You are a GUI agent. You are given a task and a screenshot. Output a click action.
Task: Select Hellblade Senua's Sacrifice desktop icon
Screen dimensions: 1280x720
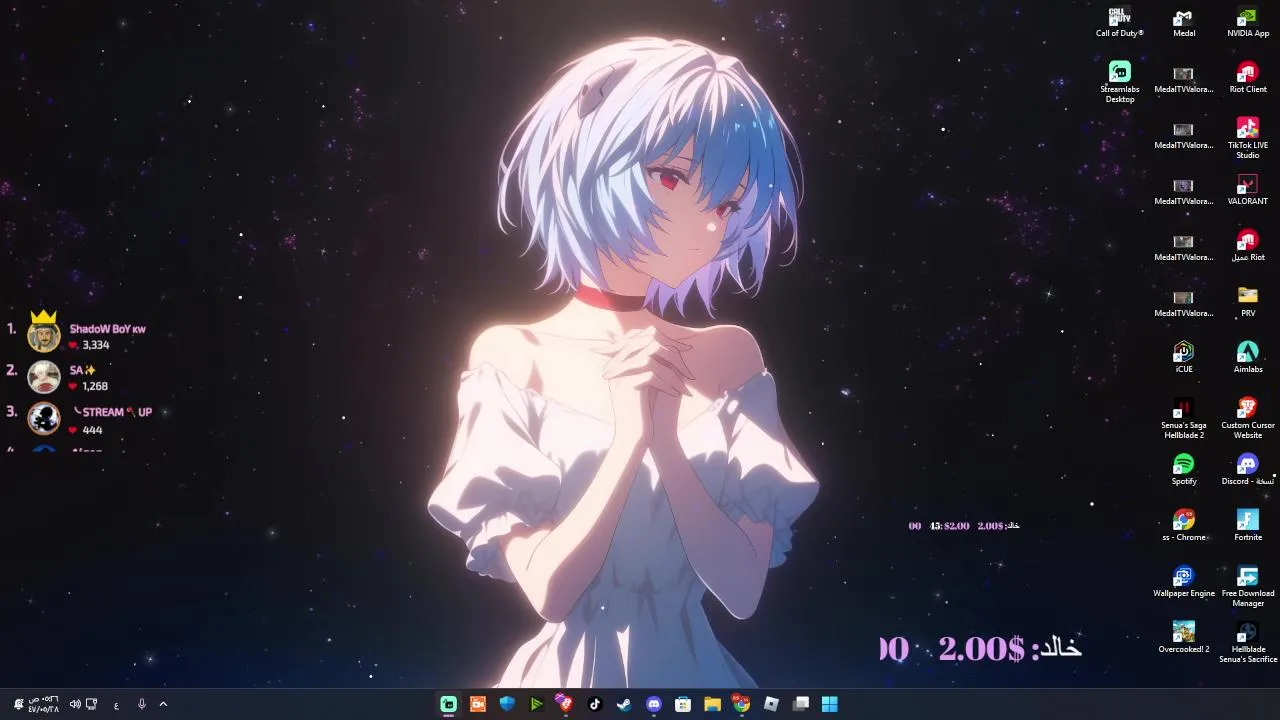1248,643
